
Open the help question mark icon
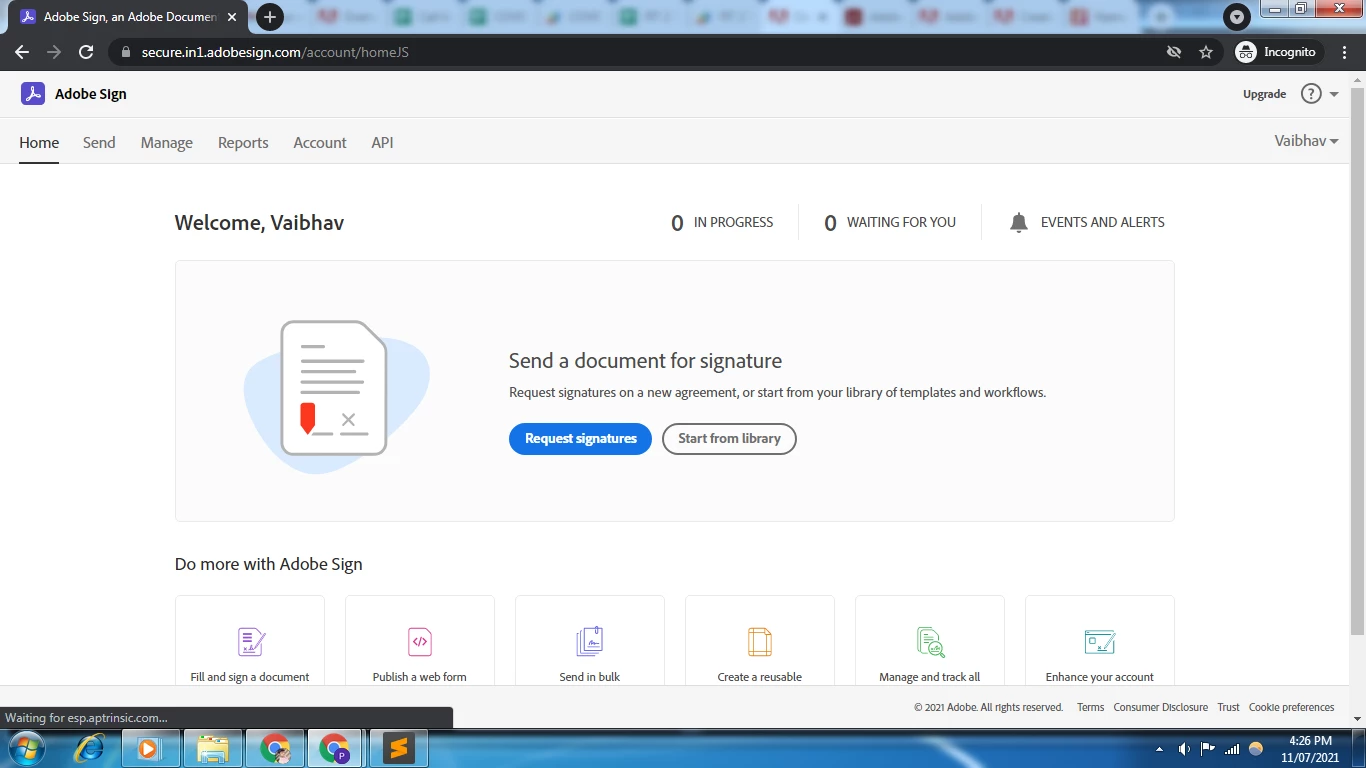click(1310, 94)
